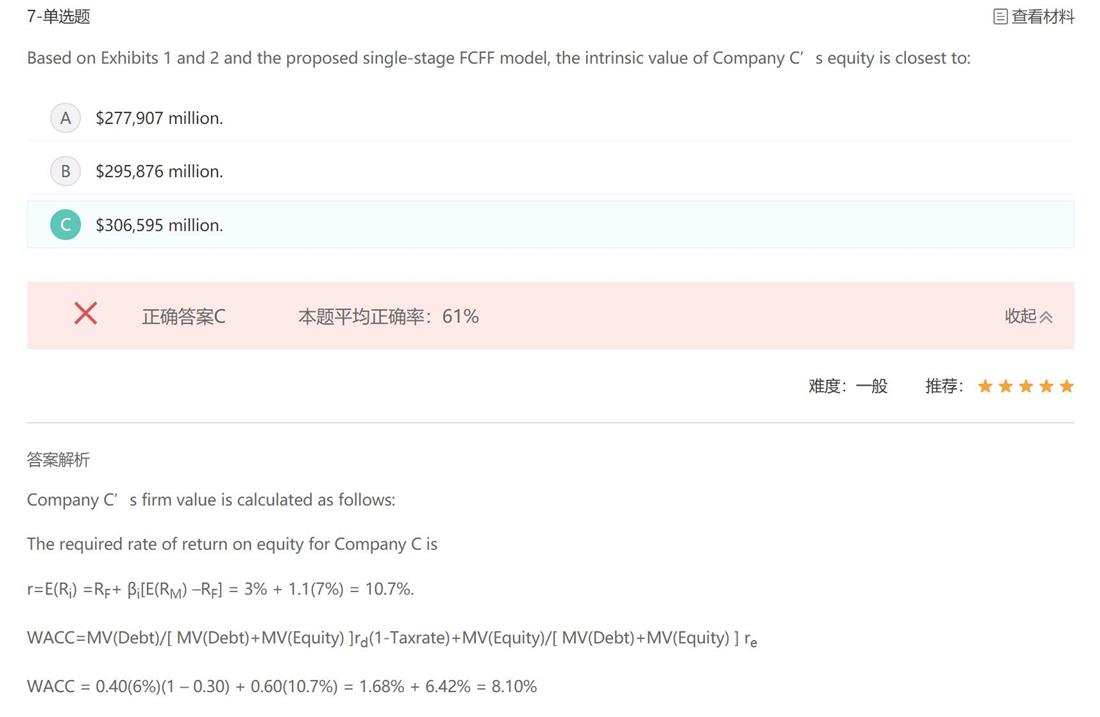Image resolution: width=1100 pixels, height=717 pixels.
Task: Click the second recommendation star
Action: pyautogui.click(x=1005, y=386)
